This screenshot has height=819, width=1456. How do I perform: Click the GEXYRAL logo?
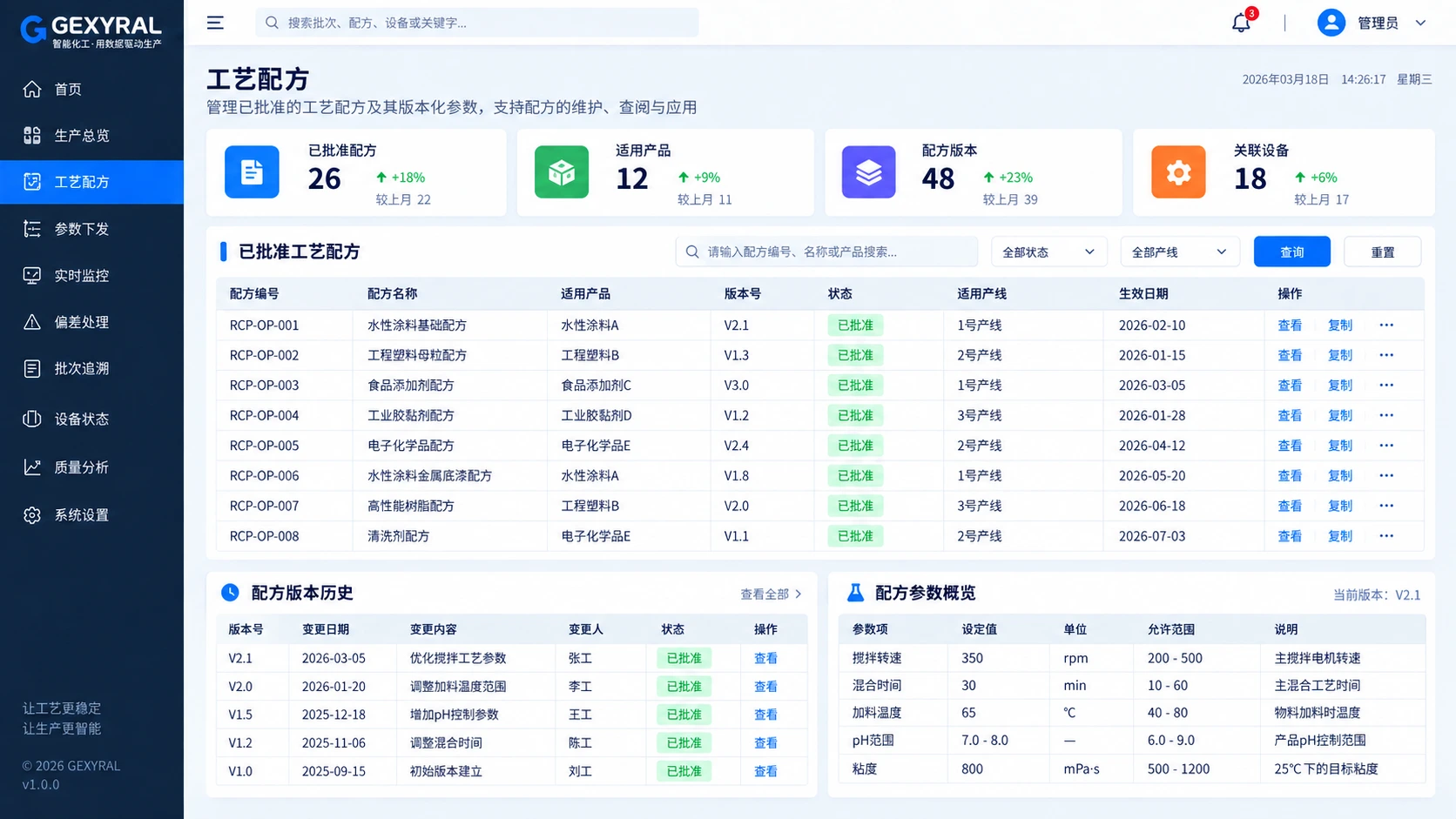pyautogui.click(x=91, y=30)
